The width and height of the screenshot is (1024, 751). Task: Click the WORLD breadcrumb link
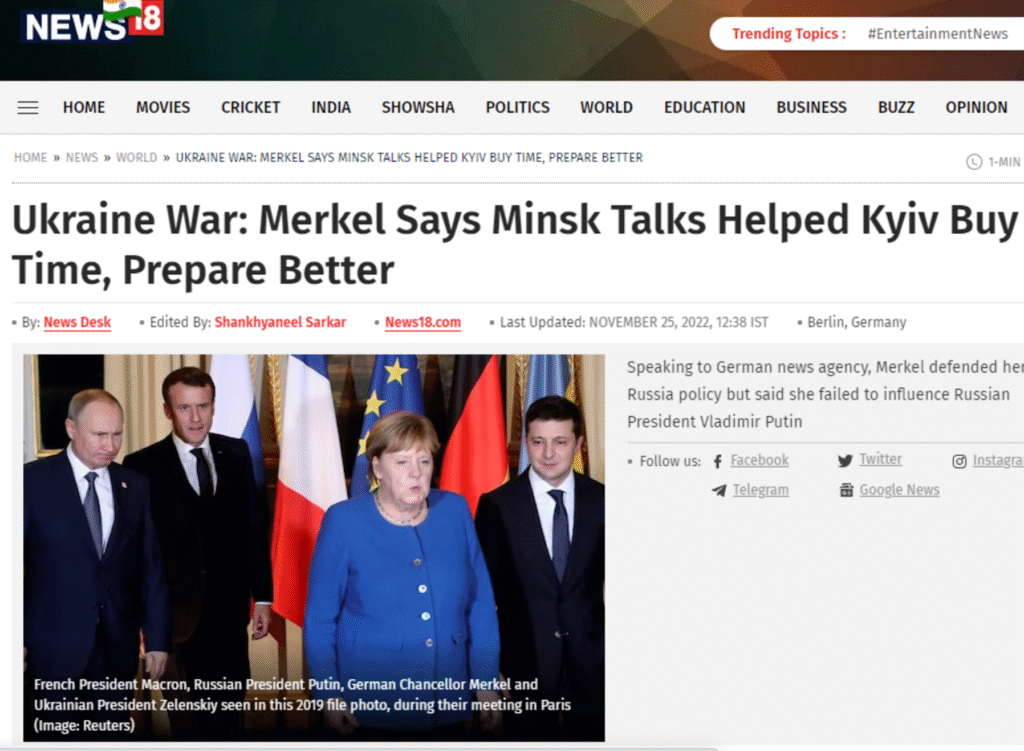(136, 158)
